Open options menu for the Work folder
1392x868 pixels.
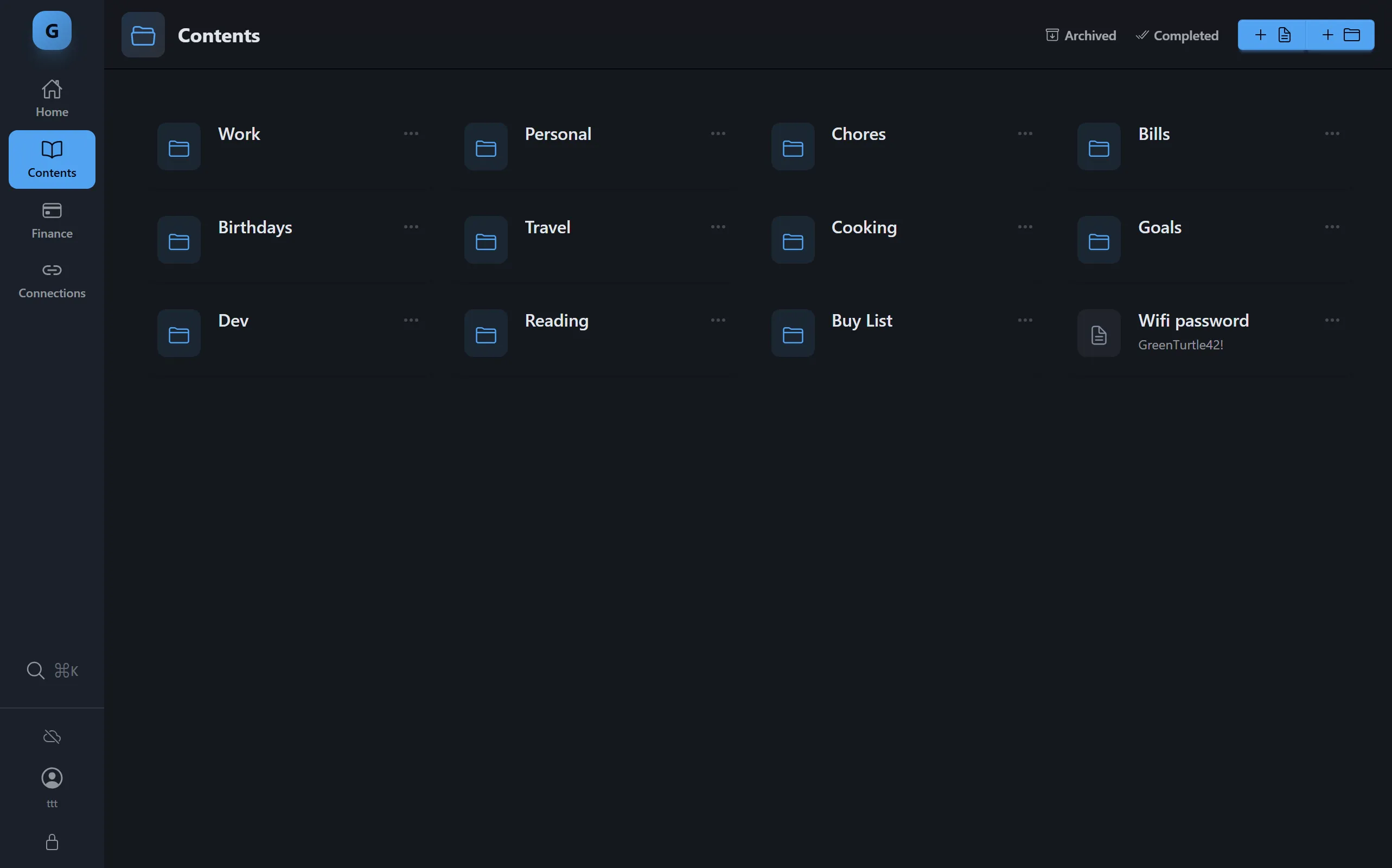point(411,133)
